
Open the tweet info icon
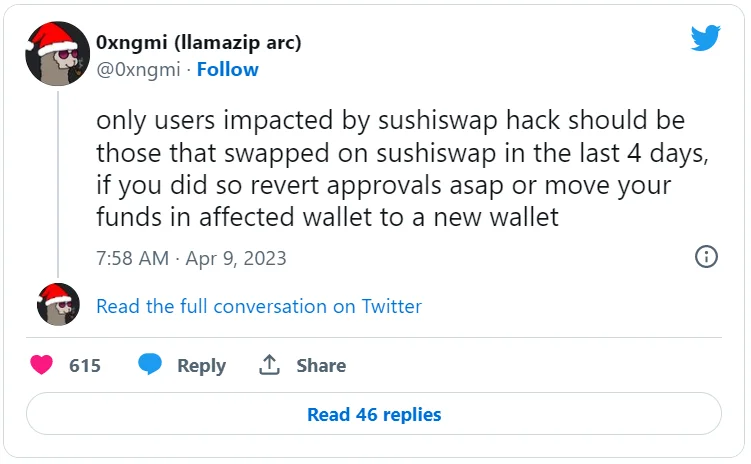point(706,257)
